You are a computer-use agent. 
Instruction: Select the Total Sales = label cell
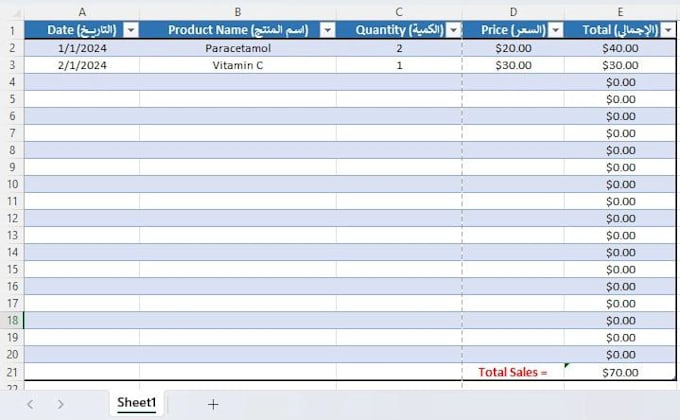click(513, 372)
